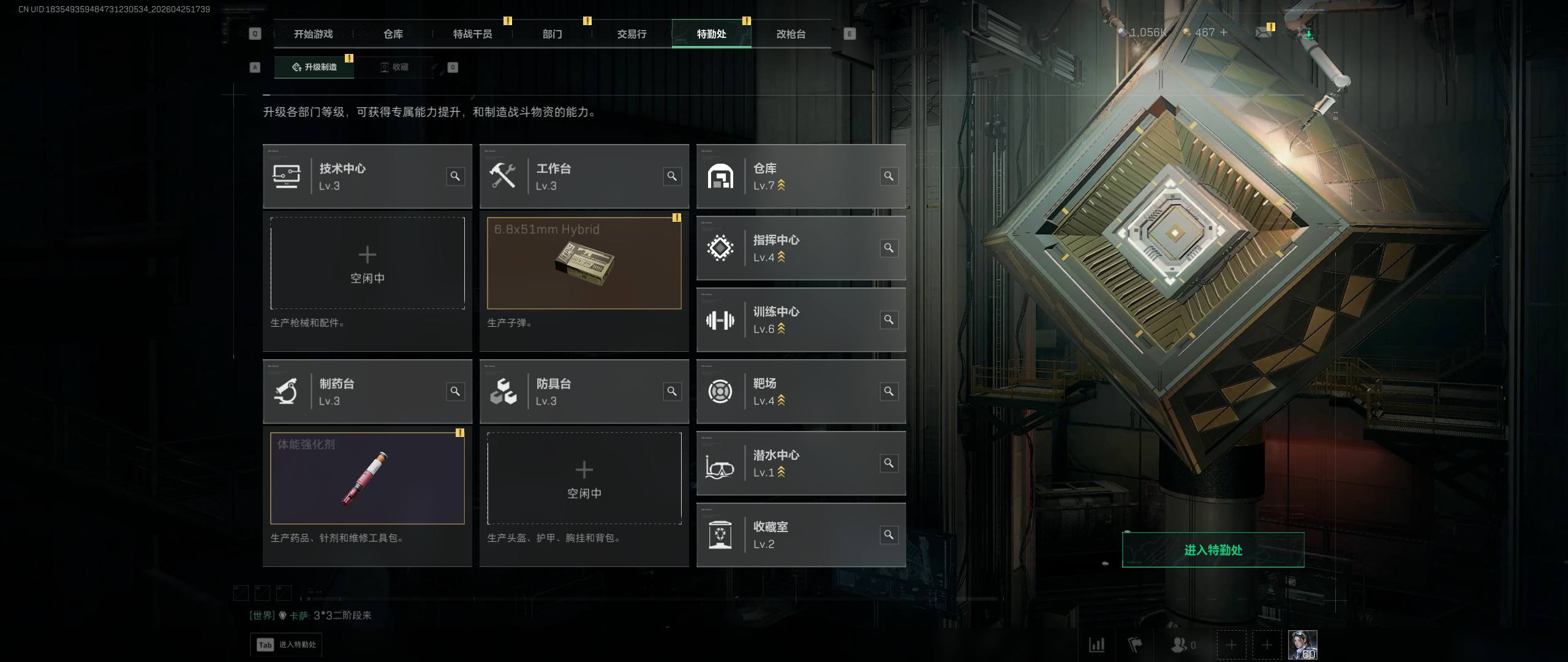Click the flag icon in bottom bar

click(x=1135, y=645)
